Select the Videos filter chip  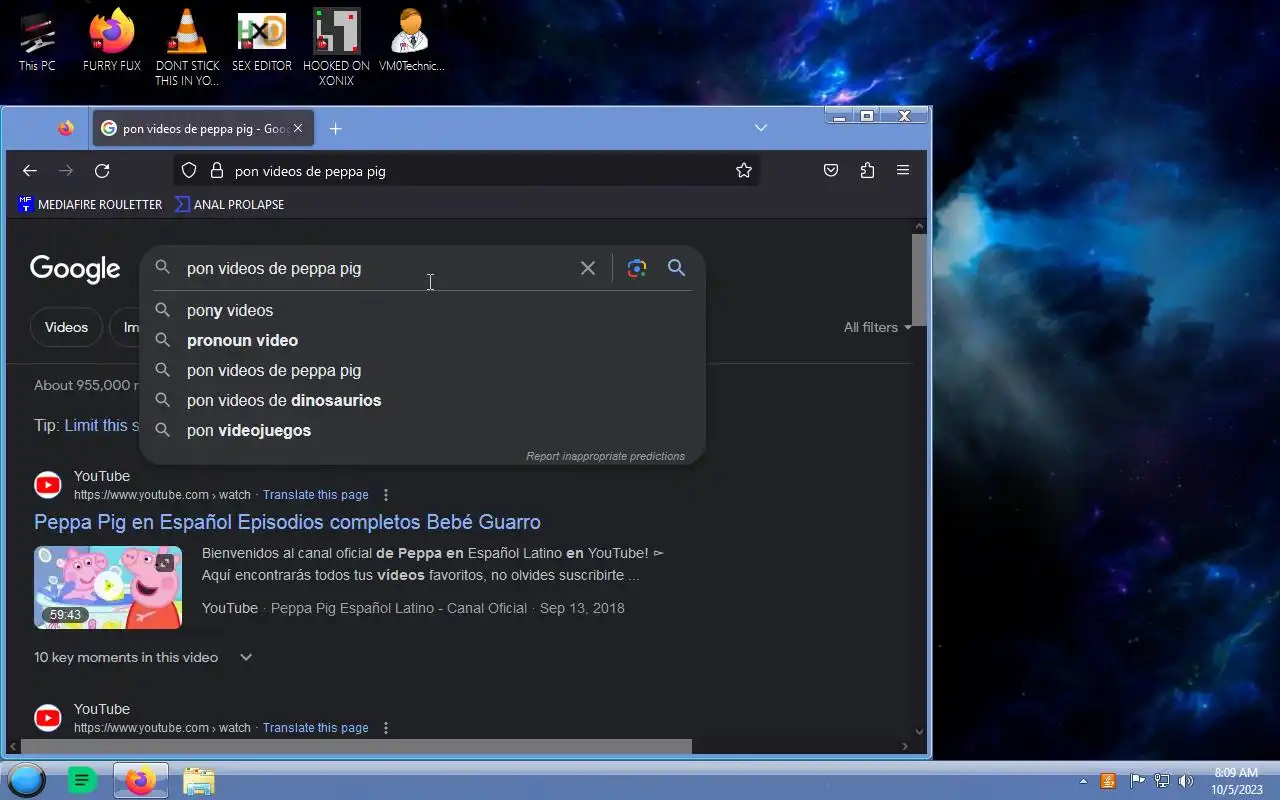tap(66, 327)
